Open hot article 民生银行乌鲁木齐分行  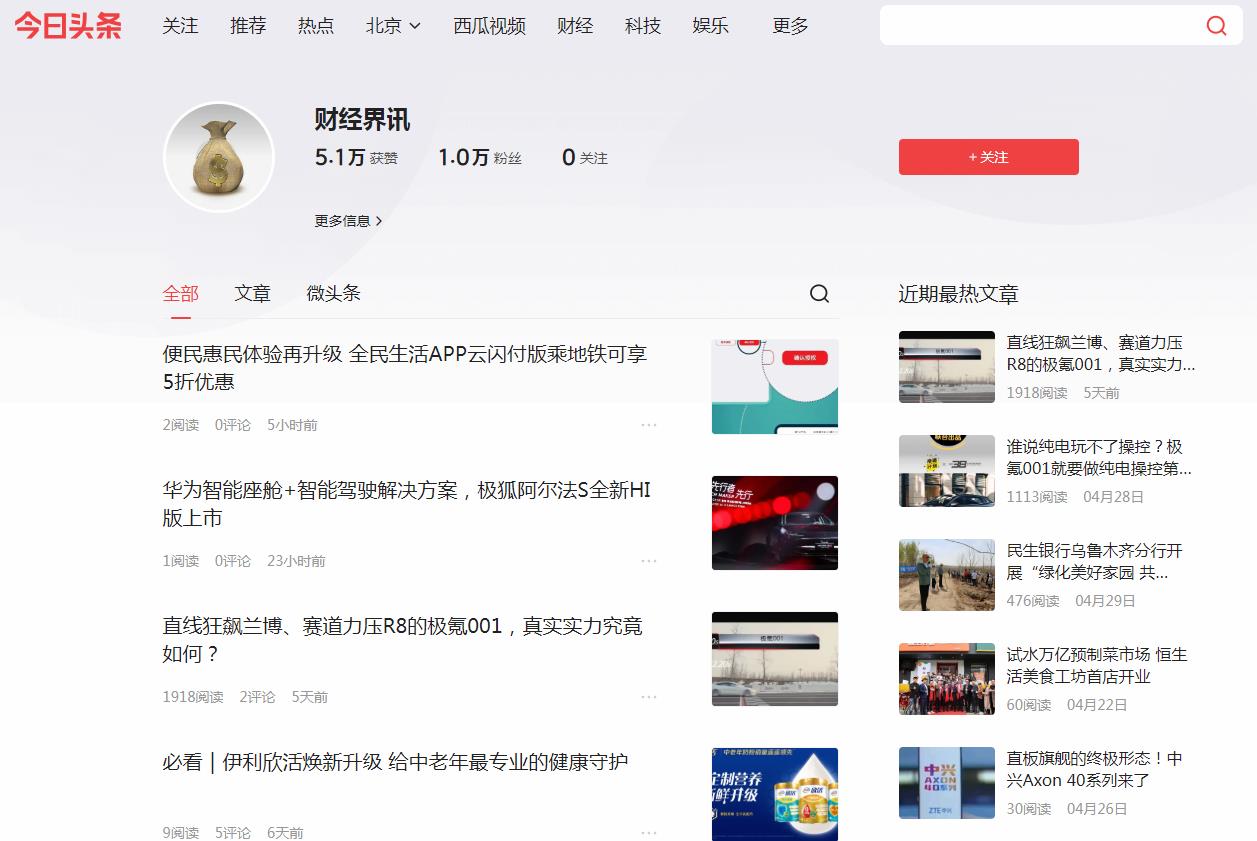1094,561
